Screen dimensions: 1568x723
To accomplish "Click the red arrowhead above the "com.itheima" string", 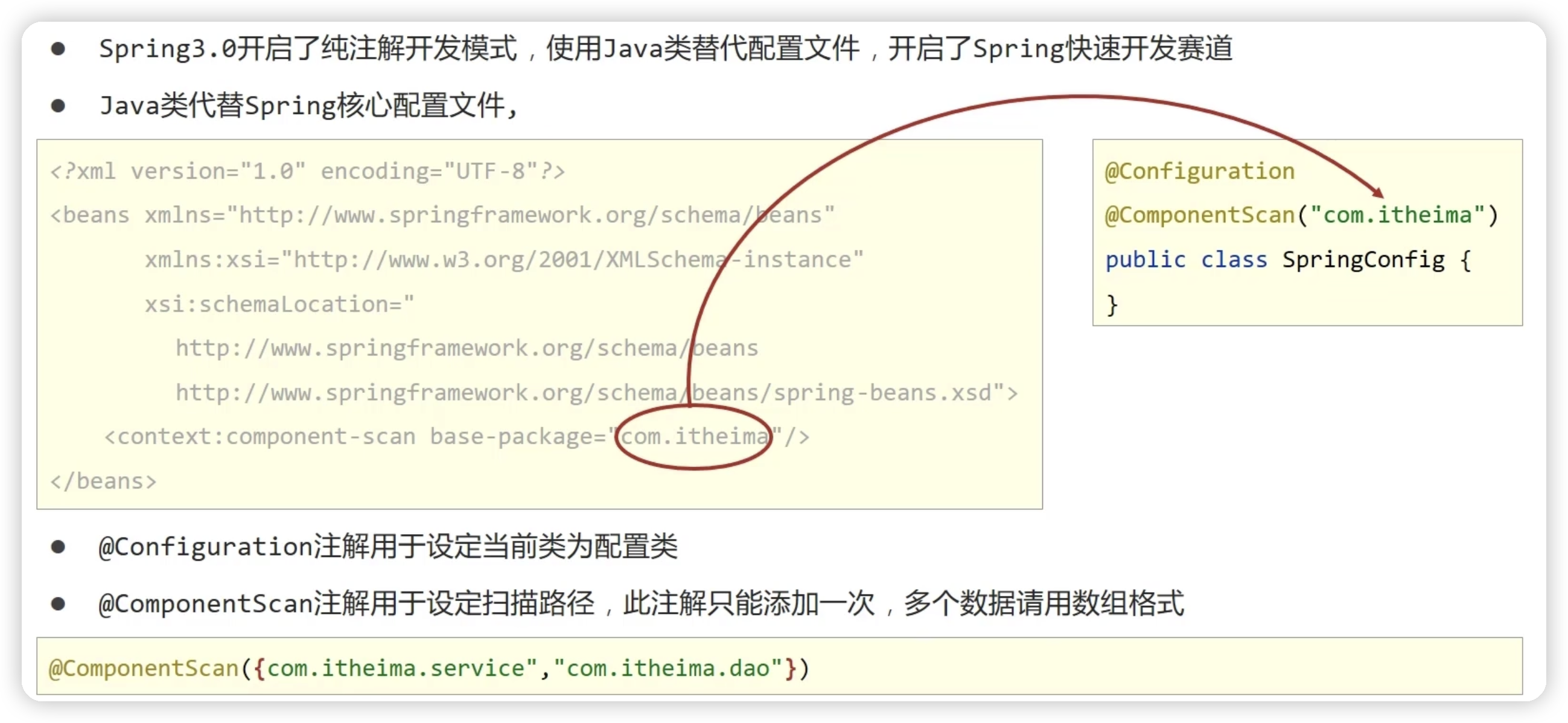I will (1378, 193).
